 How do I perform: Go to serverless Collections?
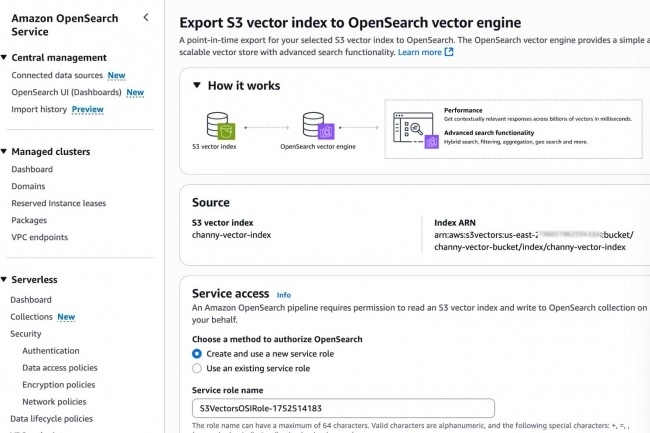(x=31, y=317)
